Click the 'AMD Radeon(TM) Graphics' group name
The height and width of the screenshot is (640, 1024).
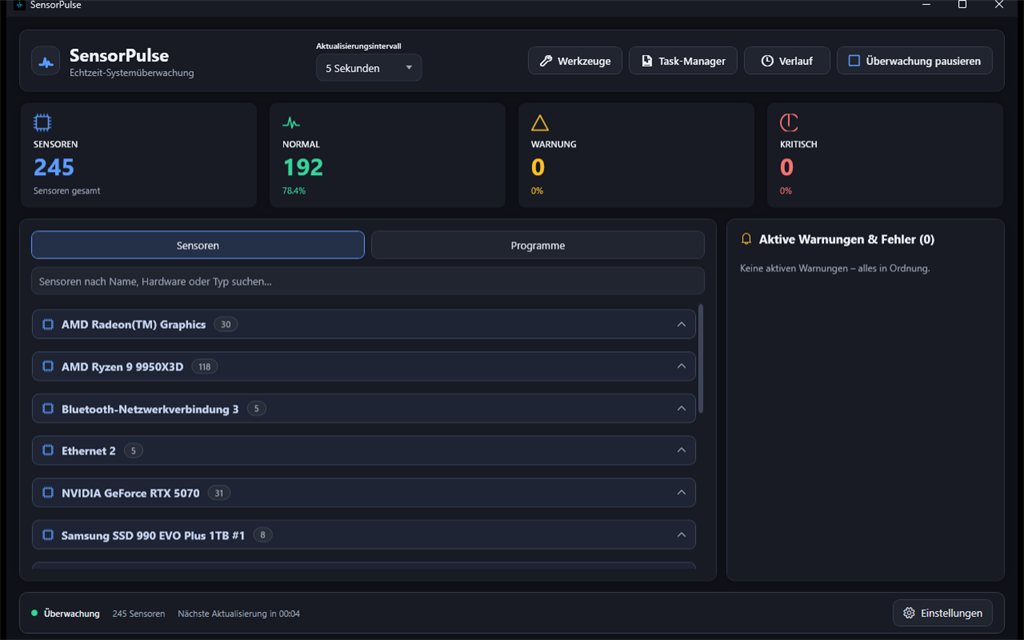[x=133, y=325]
